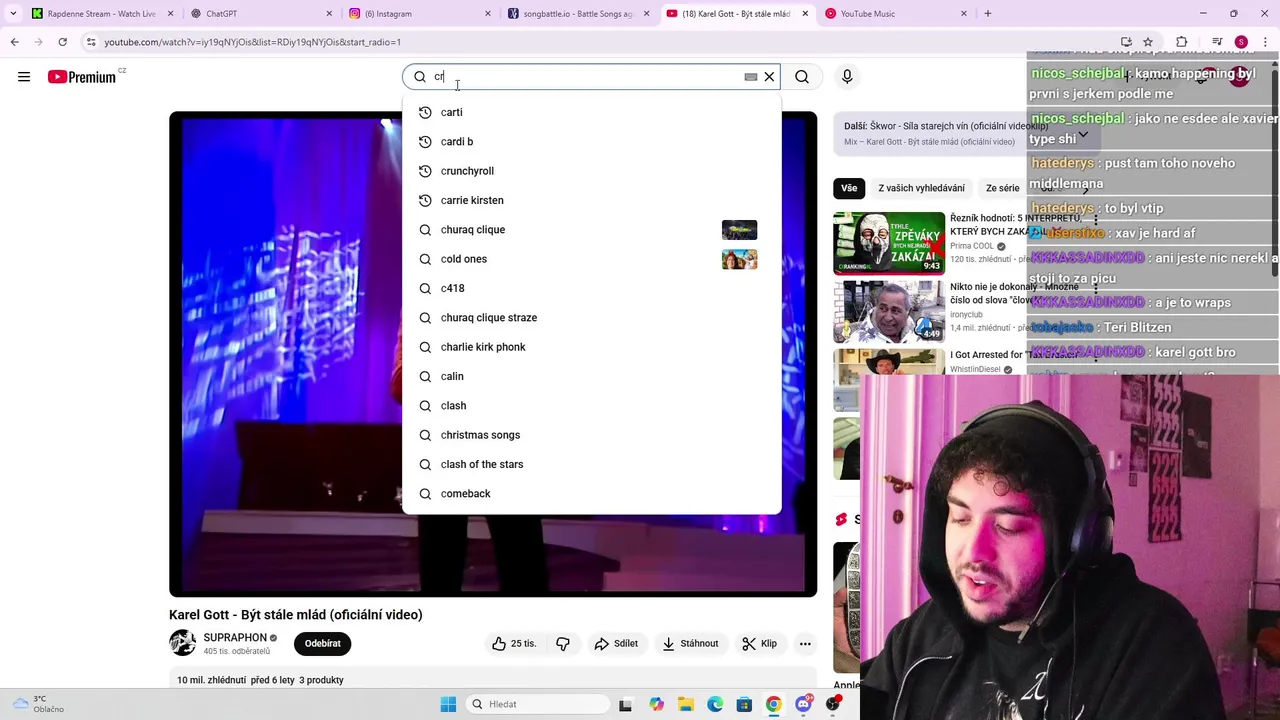
Task: Open the YouTube hamburger guide menu
Action: pos(24,77)
